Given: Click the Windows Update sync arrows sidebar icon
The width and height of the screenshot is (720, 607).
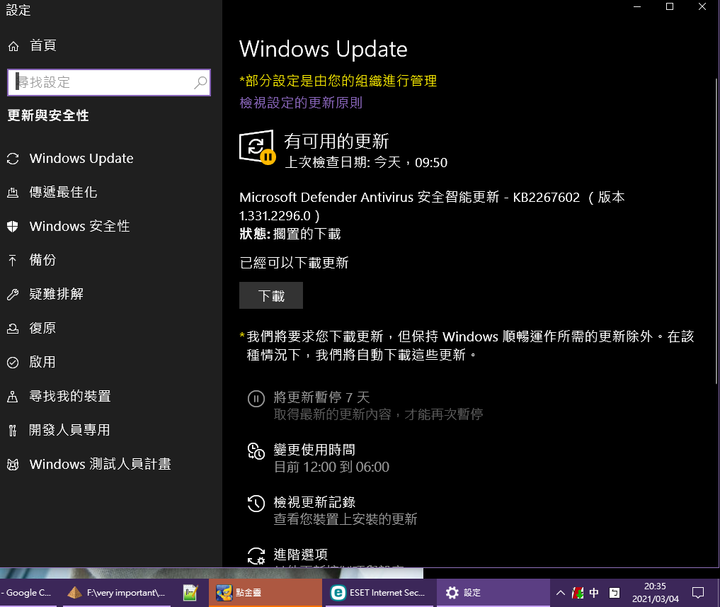Looking at the screenshot, I should tap(13, 159).
